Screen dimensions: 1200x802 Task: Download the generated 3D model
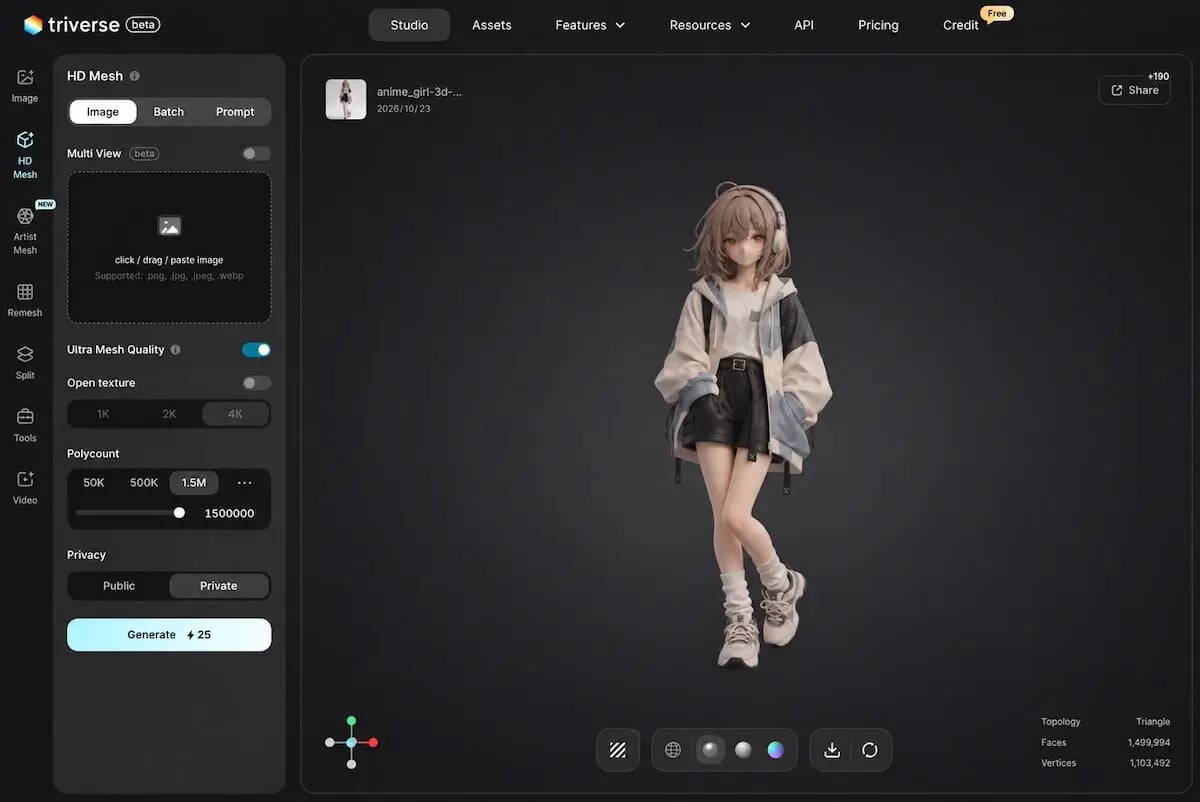coord(832,750)
